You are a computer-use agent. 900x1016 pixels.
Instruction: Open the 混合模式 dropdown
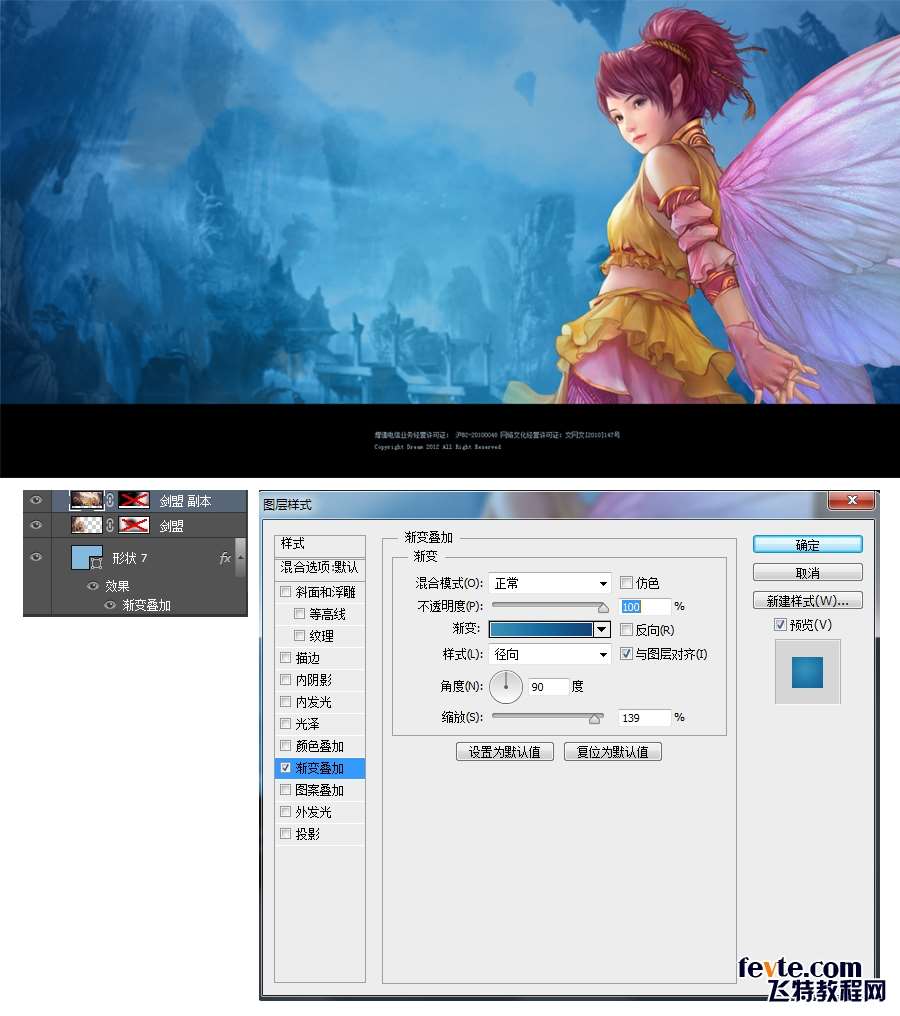pos(549,583)
